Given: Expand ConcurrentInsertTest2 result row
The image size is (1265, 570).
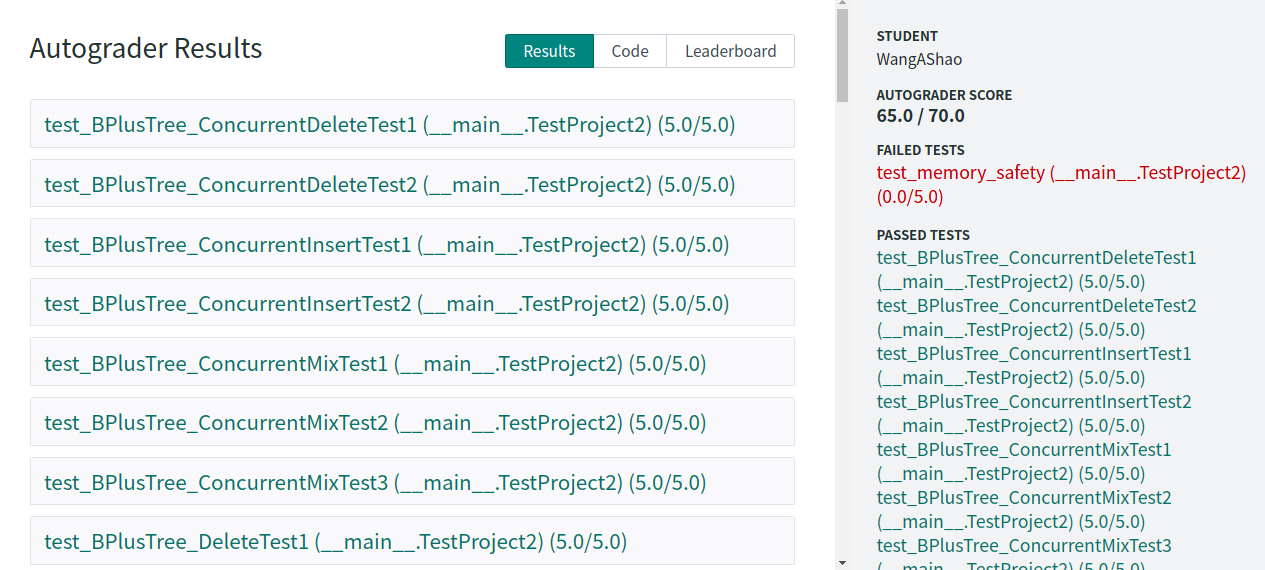Looking at the screenshot, I should click(x=387, y=304).
